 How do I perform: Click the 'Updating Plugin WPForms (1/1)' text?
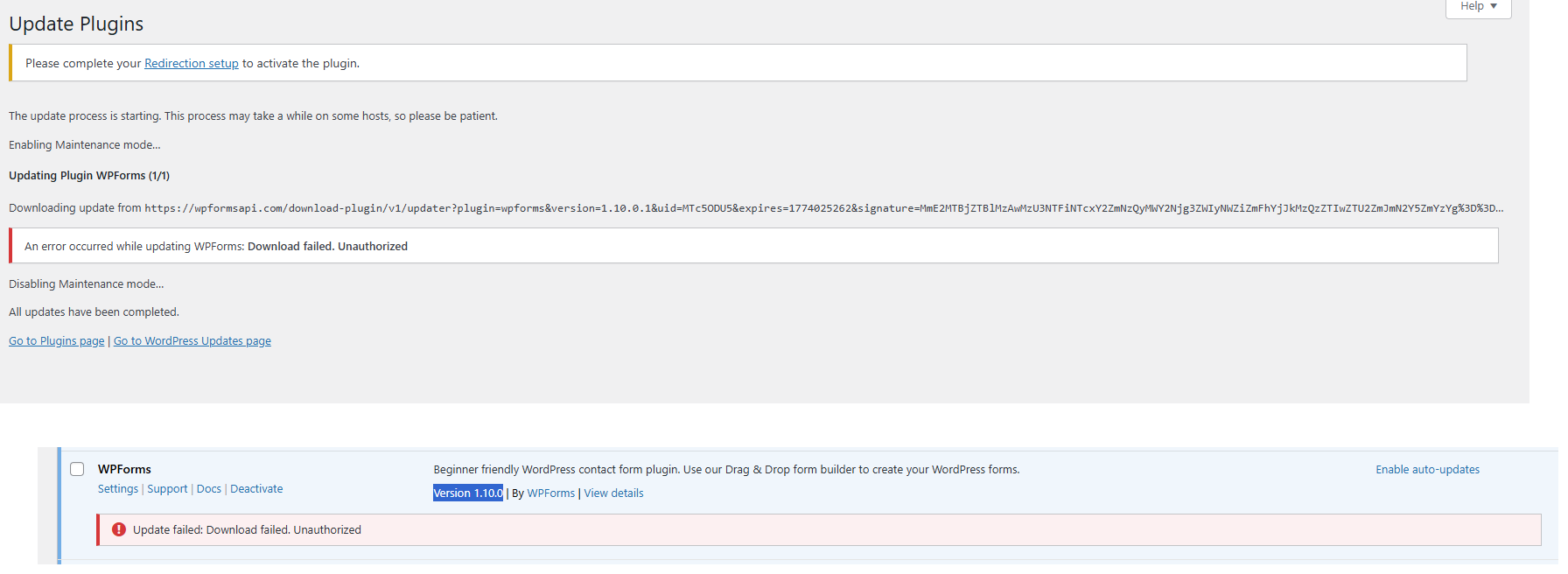pos(89,176)
